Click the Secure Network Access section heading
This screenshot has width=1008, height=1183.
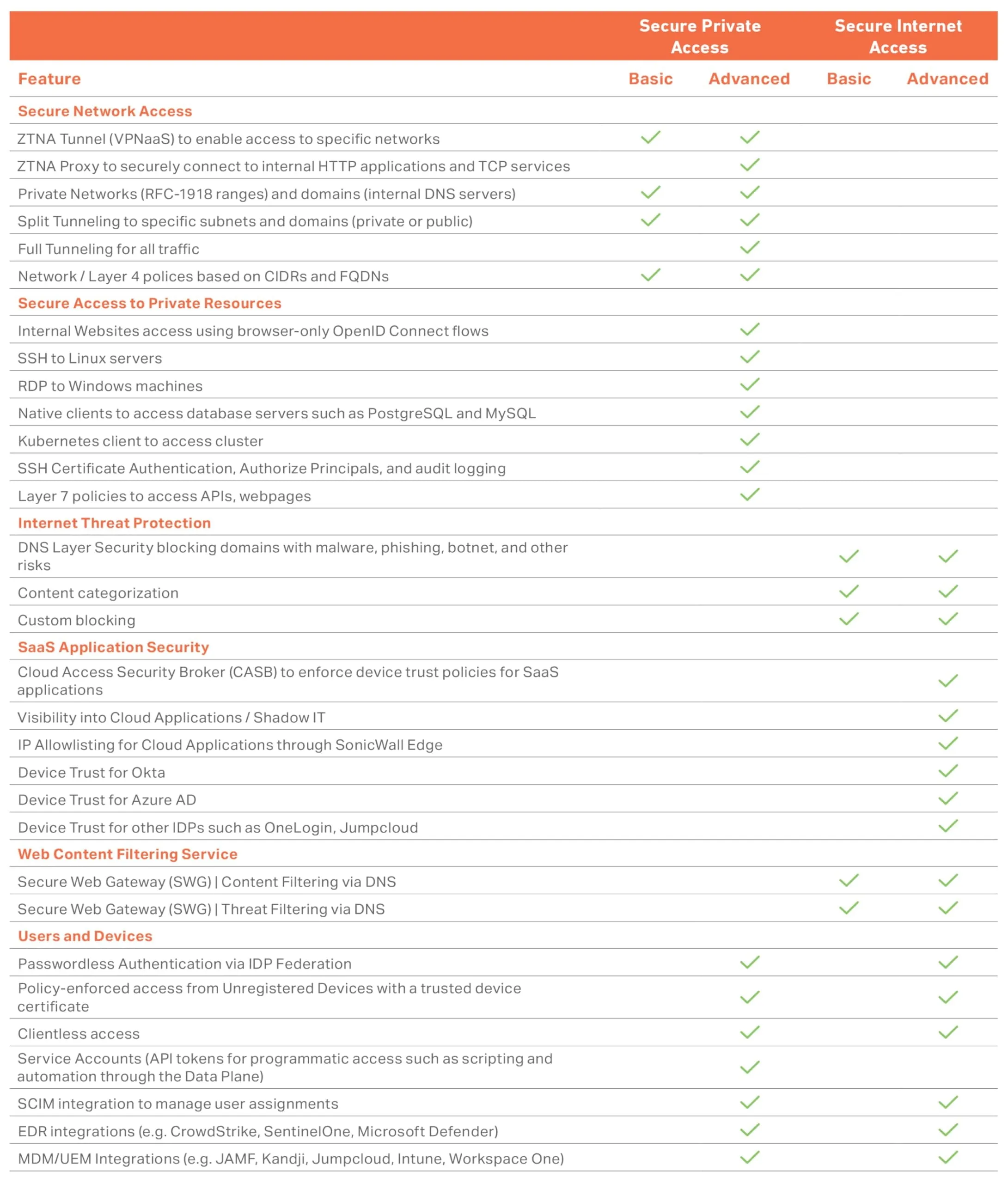(105, 111)
